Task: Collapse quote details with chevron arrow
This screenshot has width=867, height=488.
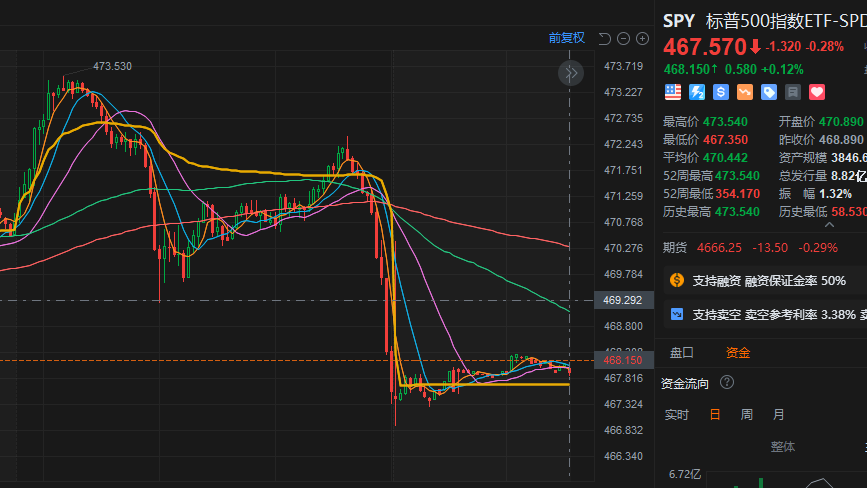Action: (x=829, y=225)
